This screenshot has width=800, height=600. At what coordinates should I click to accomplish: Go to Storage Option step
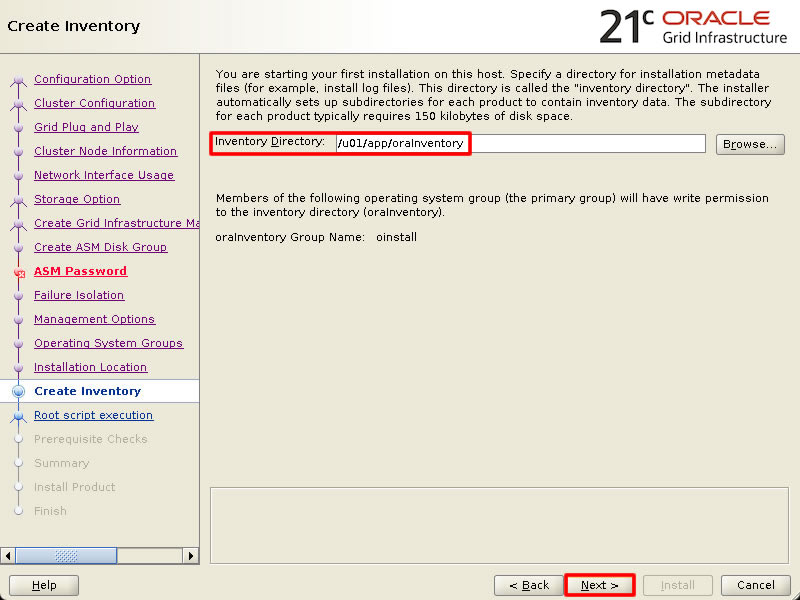click(77, 199)
